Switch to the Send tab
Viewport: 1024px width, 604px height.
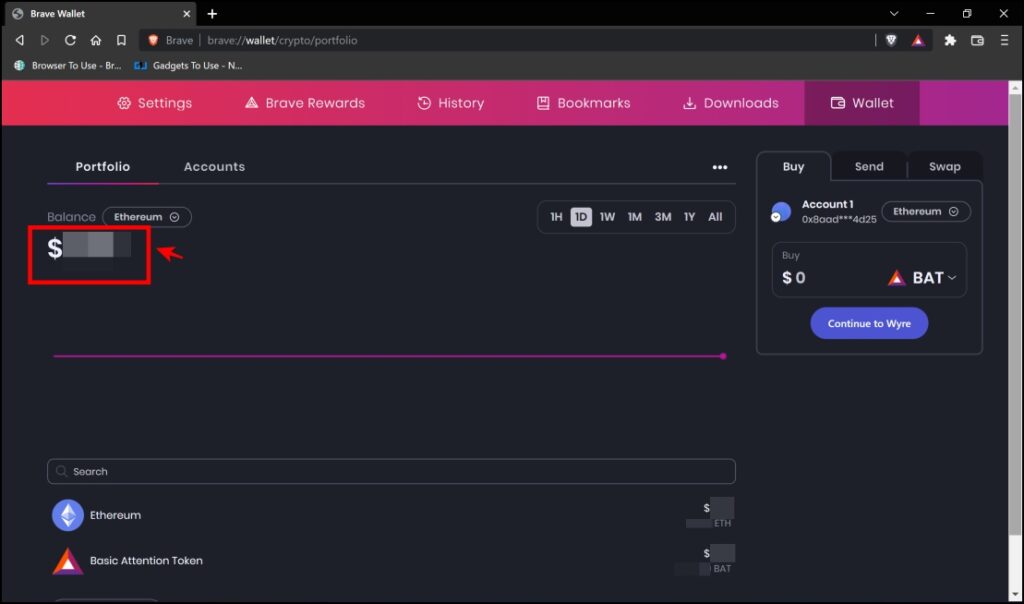(x=869, y=167)
